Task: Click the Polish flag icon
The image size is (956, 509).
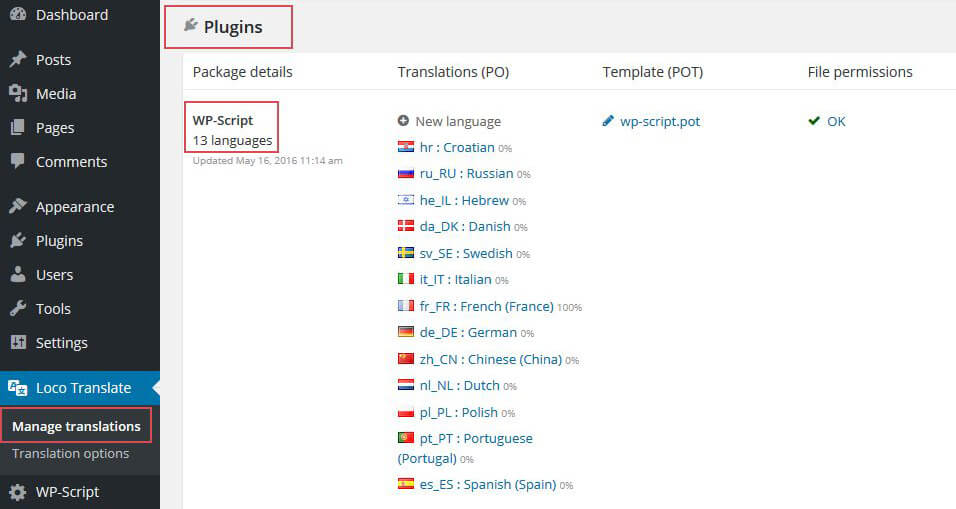Action: tap(405, 411)
